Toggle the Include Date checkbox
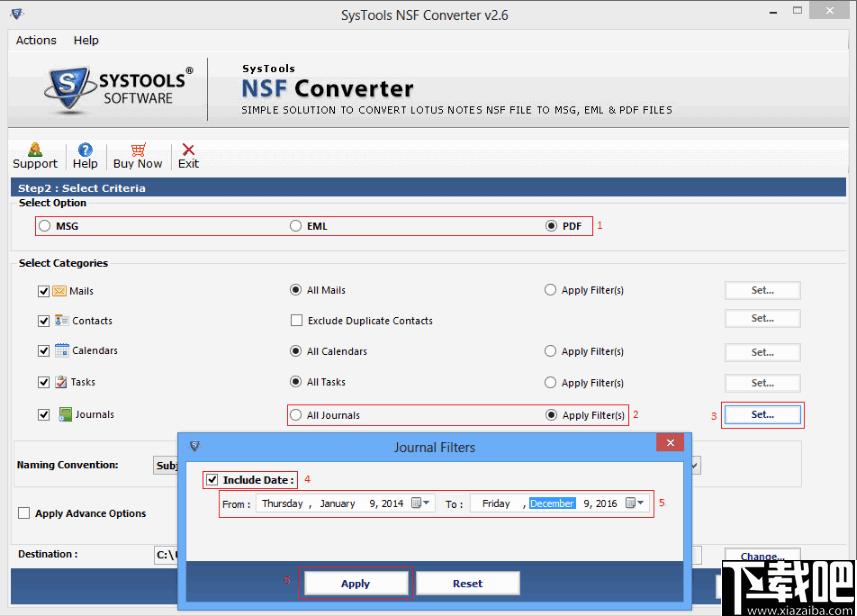 212,480
